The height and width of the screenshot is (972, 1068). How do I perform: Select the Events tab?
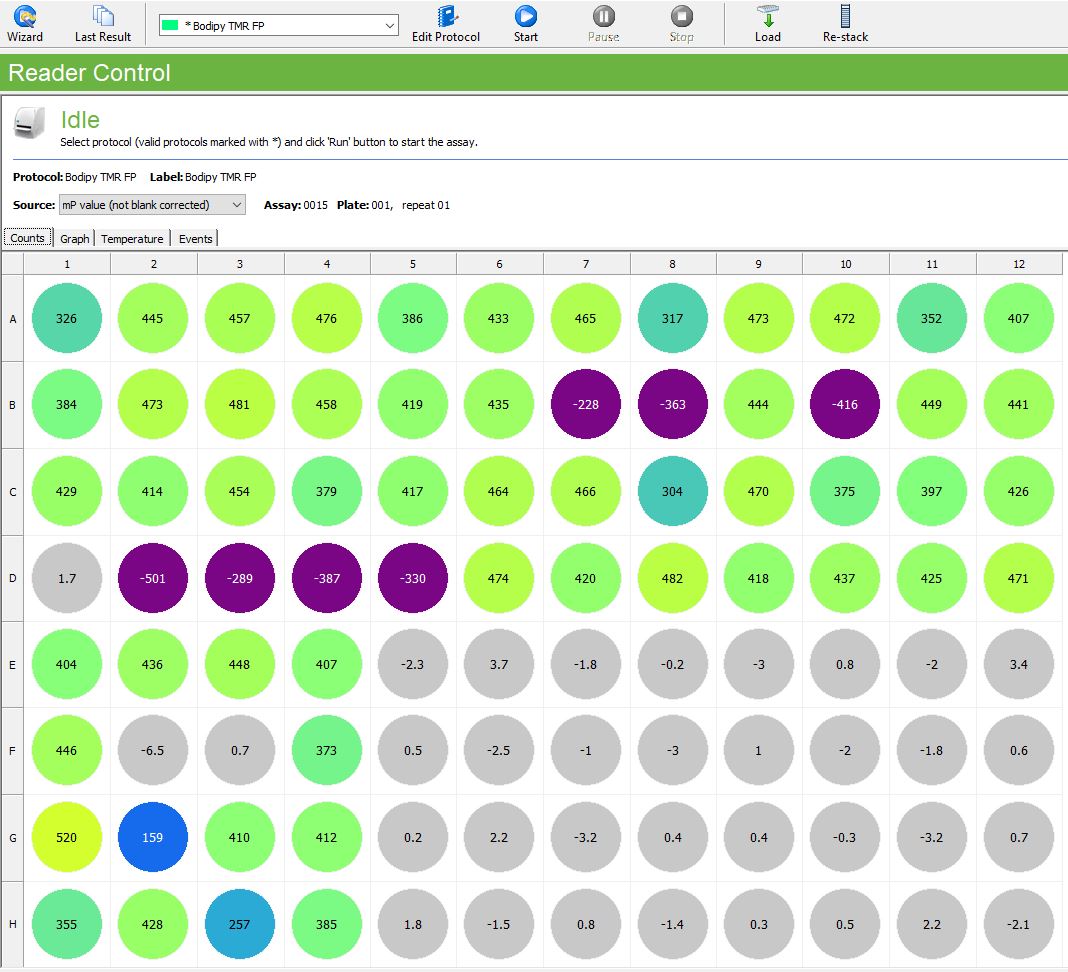click(195, 239)
